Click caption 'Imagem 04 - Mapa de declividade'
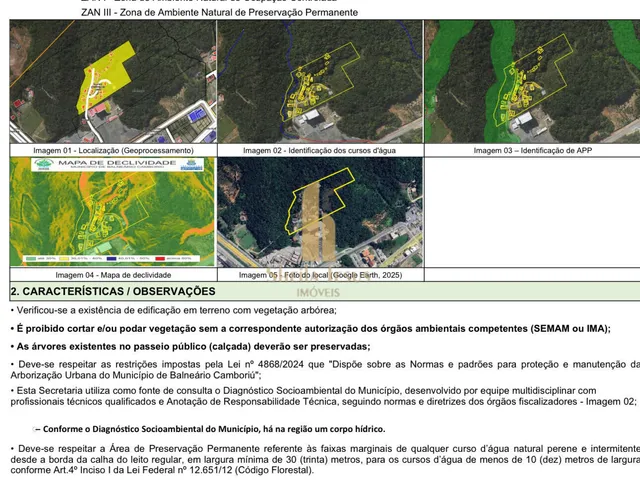The height and width of the screenshot is (480, 640). click(x=113, y=275)
